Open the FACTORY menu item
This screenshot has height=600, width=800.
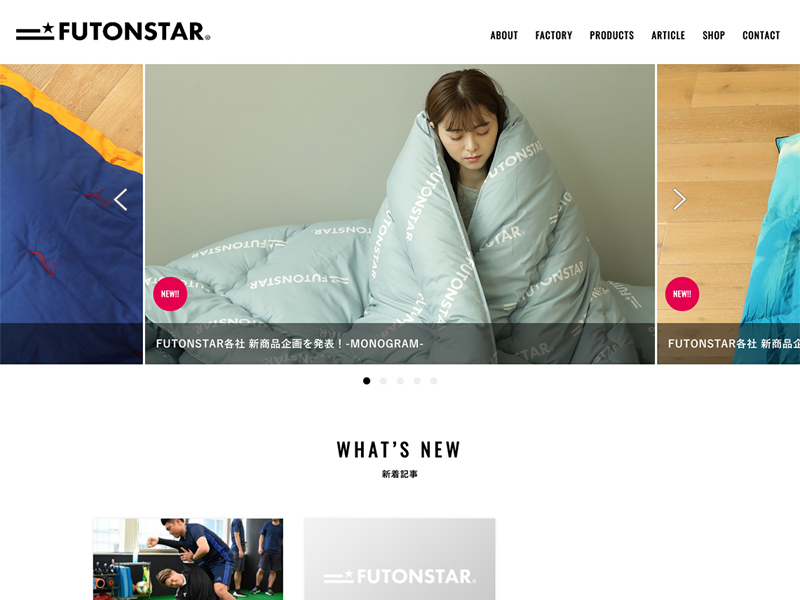(554, 35)
